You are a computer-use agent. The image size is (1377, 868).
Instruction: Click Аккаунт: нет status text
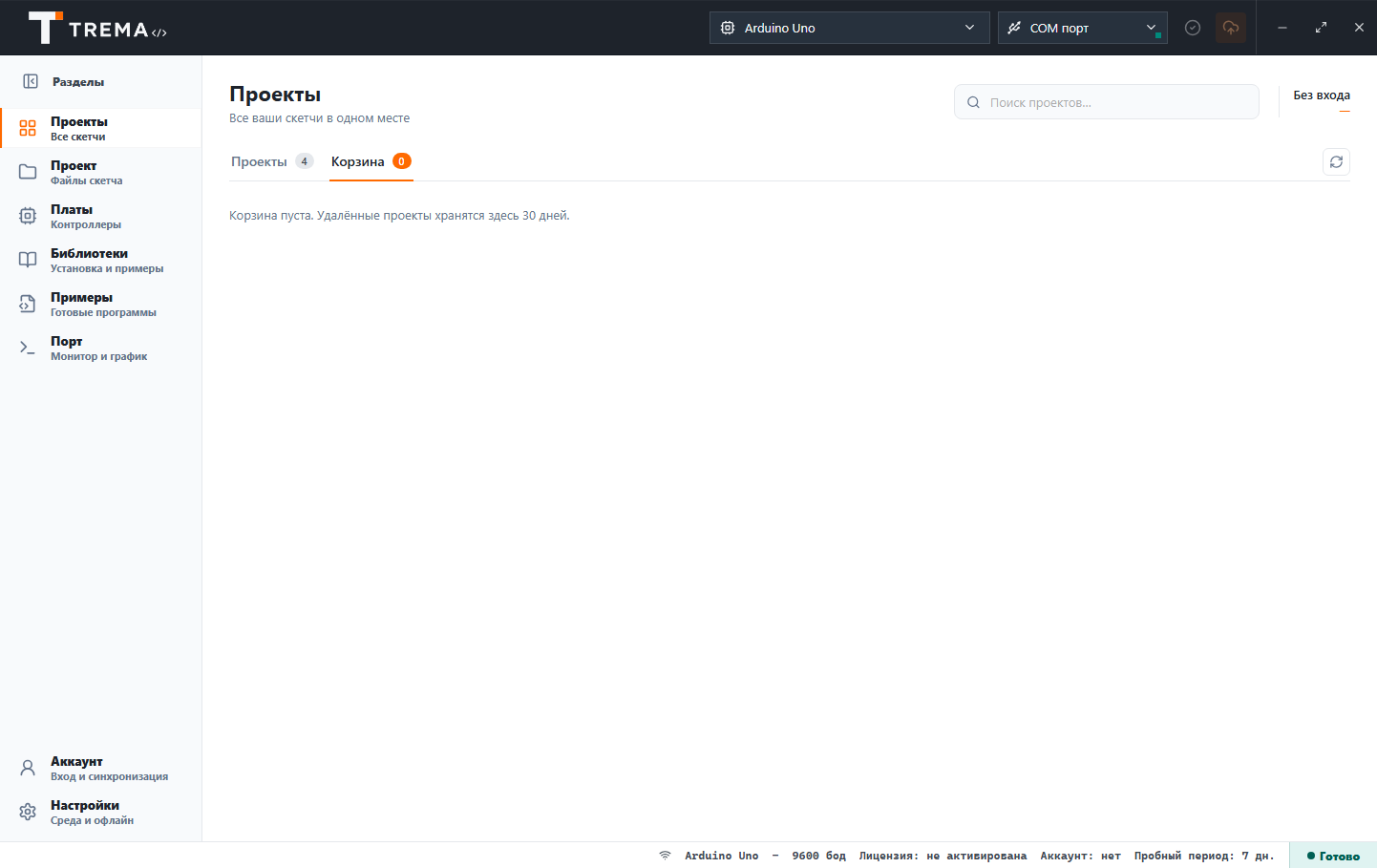click(x=1080, y=856)
